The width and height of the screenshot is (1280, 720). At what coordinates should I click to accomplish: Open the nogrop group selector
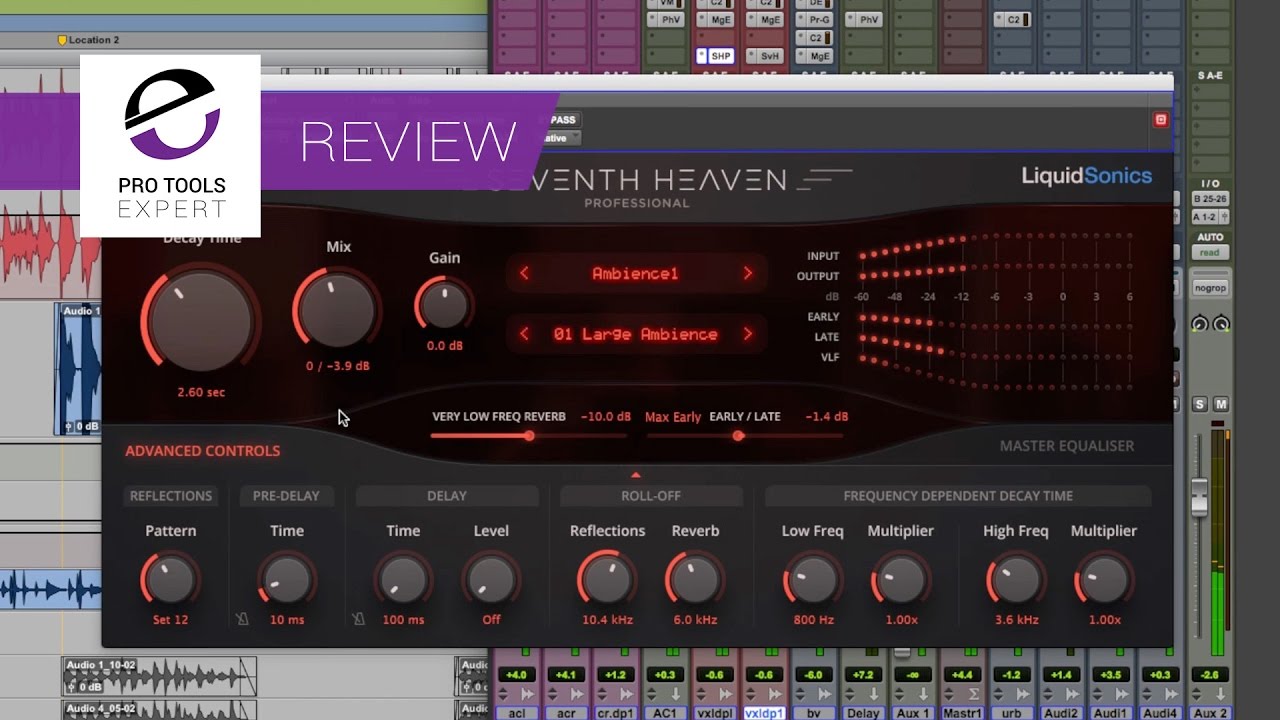tap(1210, 288)
